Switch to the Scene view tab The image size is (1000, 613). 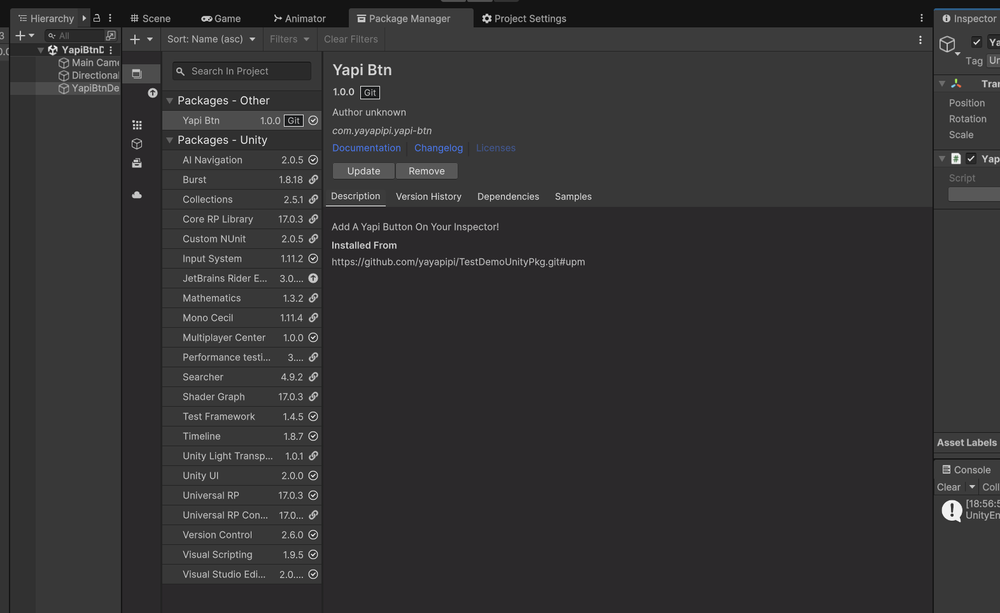(x=151, y=17)
